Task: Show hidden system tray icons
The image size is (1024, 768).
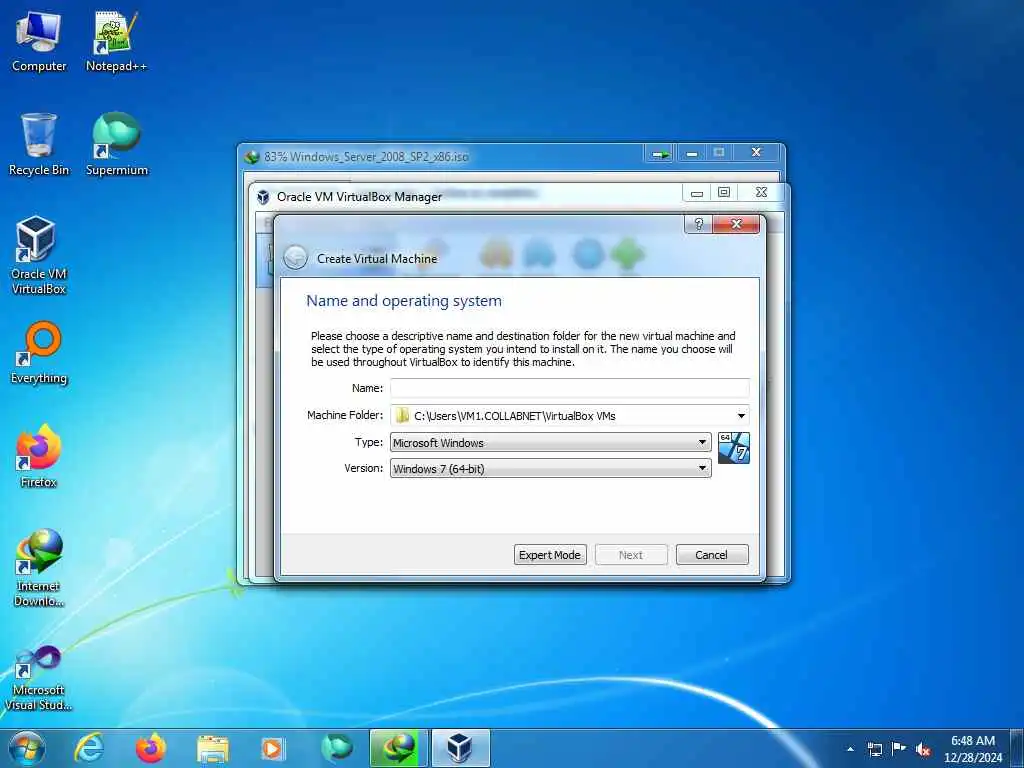Action: (x=850, y=749)
